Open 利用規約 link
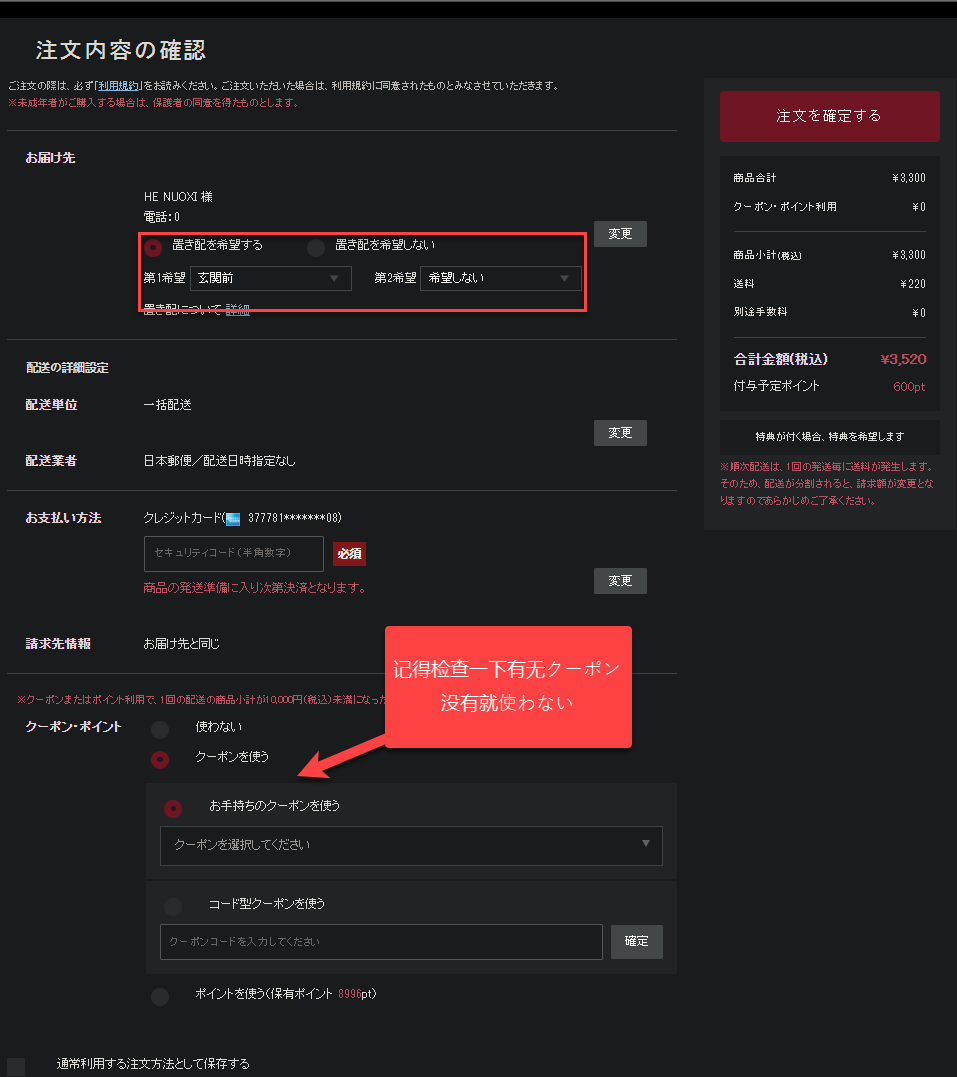Viewport: 957px width, 1077px height. tap(119, 86)
